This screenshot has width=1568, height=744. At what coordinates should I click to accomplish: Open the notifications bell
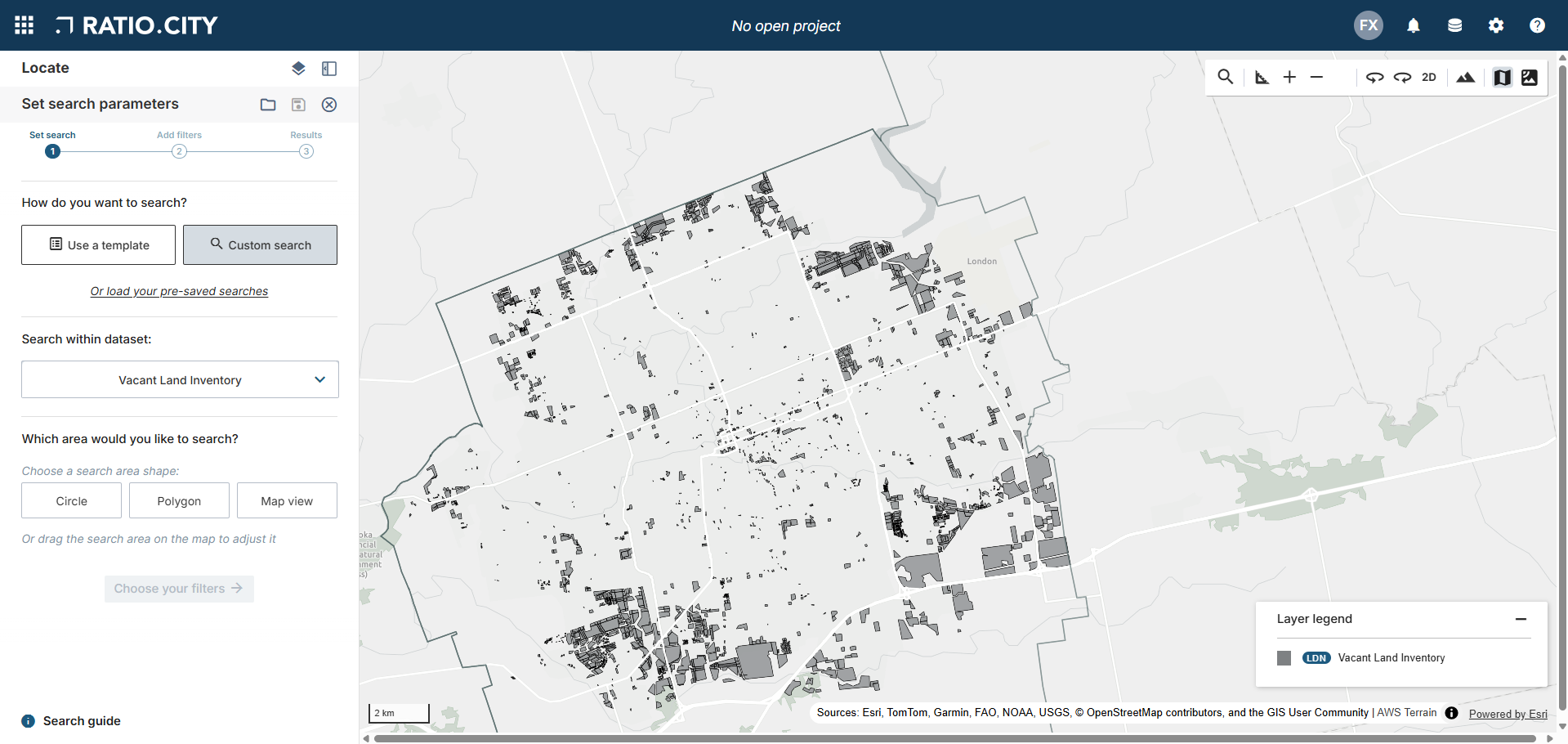tap(1413, 25)
